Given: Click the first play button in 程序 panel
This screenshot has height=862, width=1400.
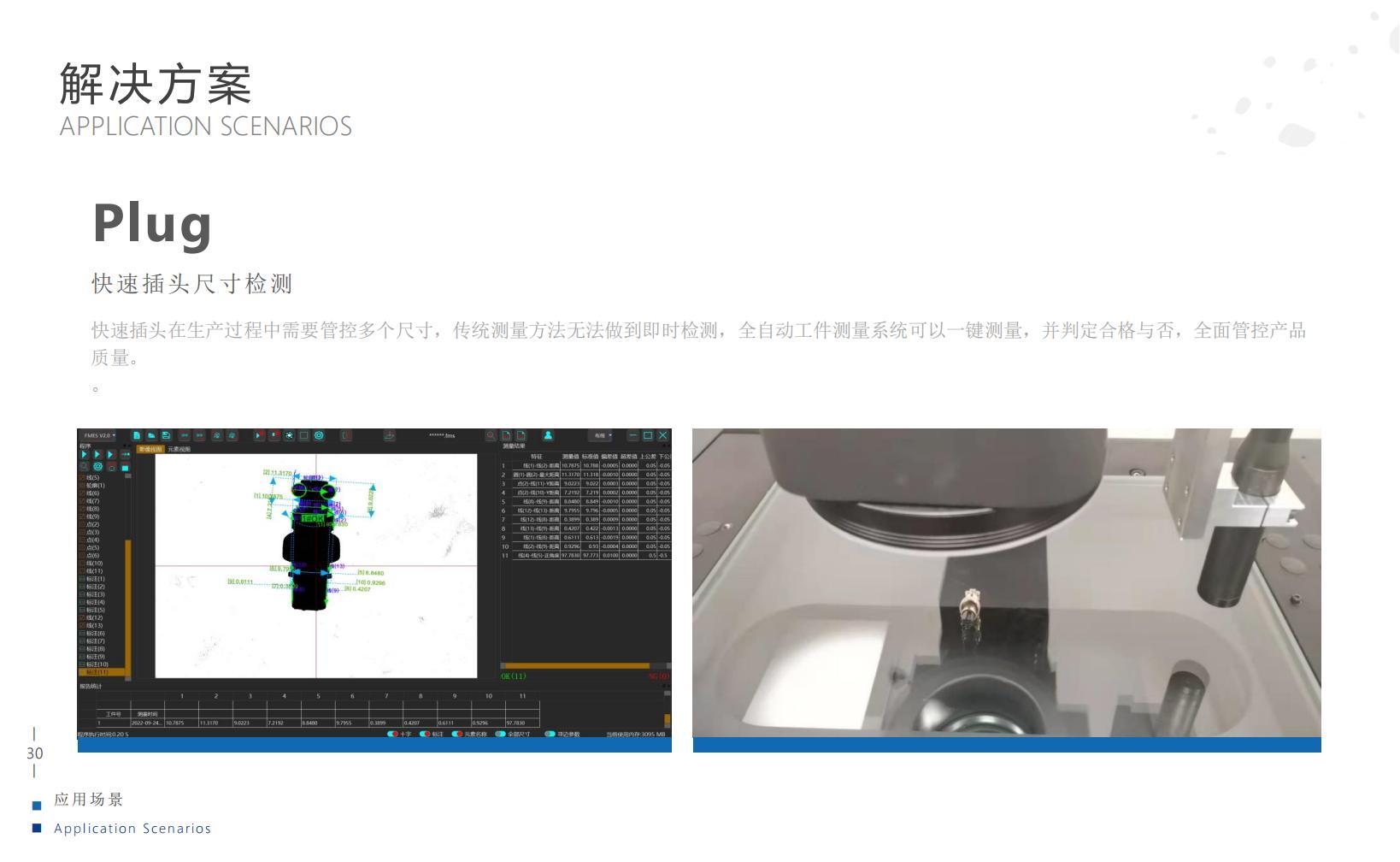Looking at the screenshot, I should 85,455.
